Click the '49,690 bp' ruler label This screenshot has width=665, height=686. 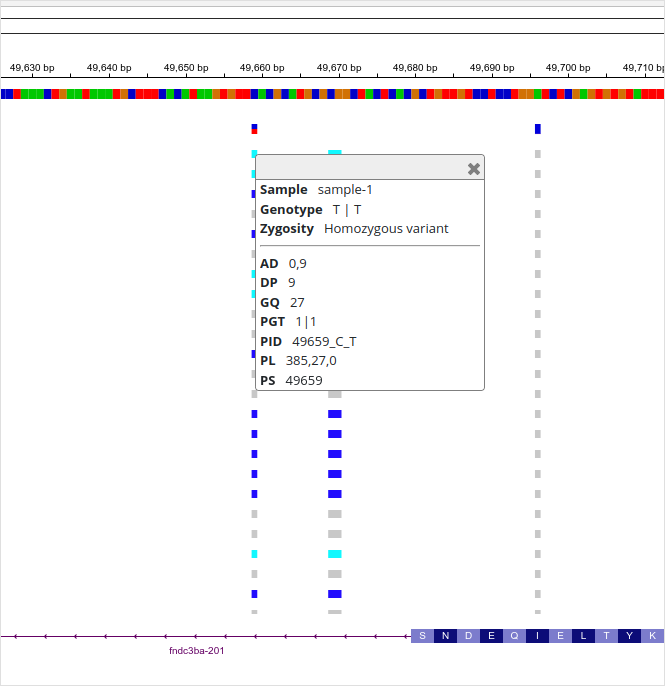coord(492,68)
